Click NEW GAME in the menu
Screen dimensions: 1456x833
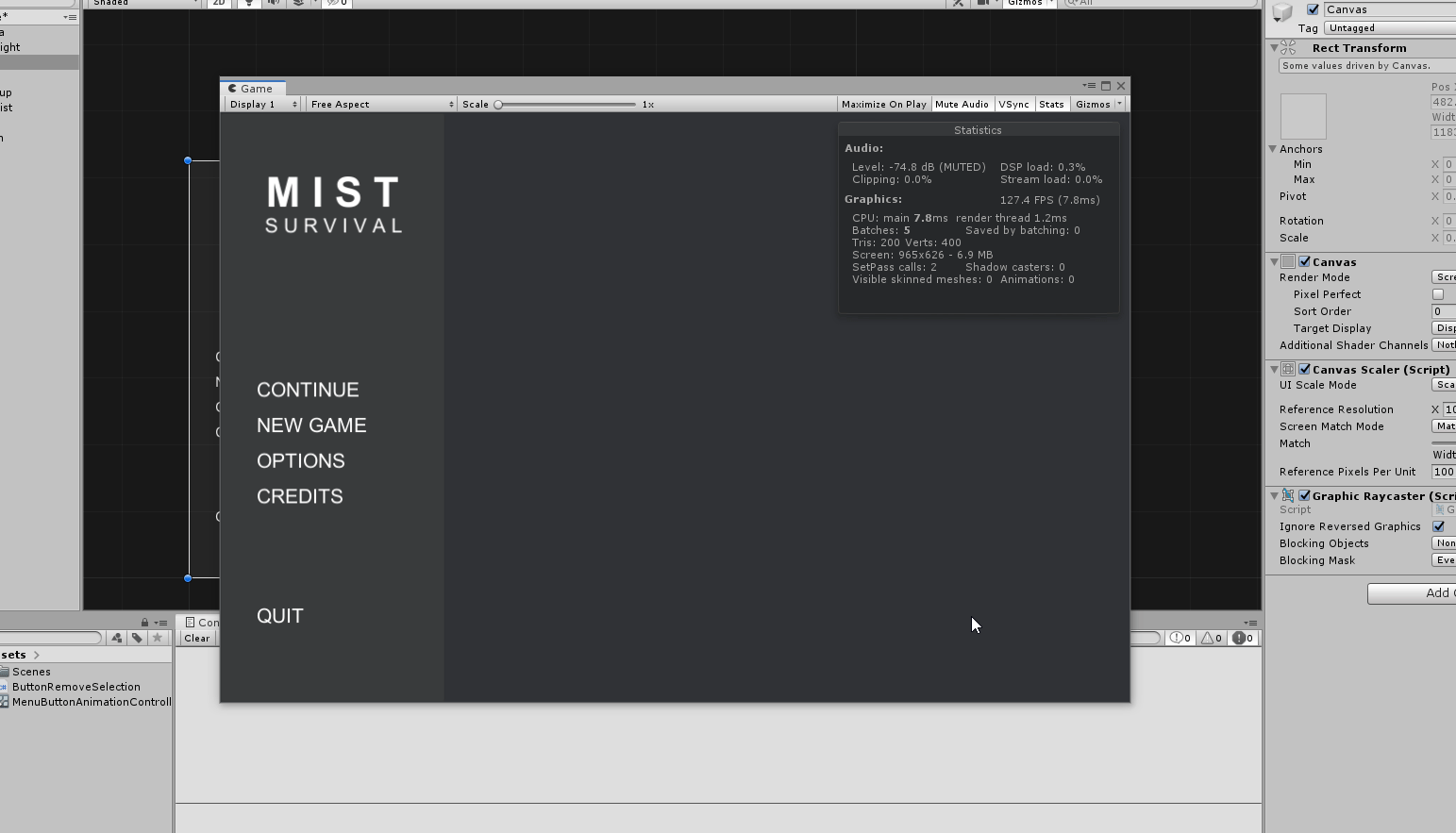pos(311,425)
